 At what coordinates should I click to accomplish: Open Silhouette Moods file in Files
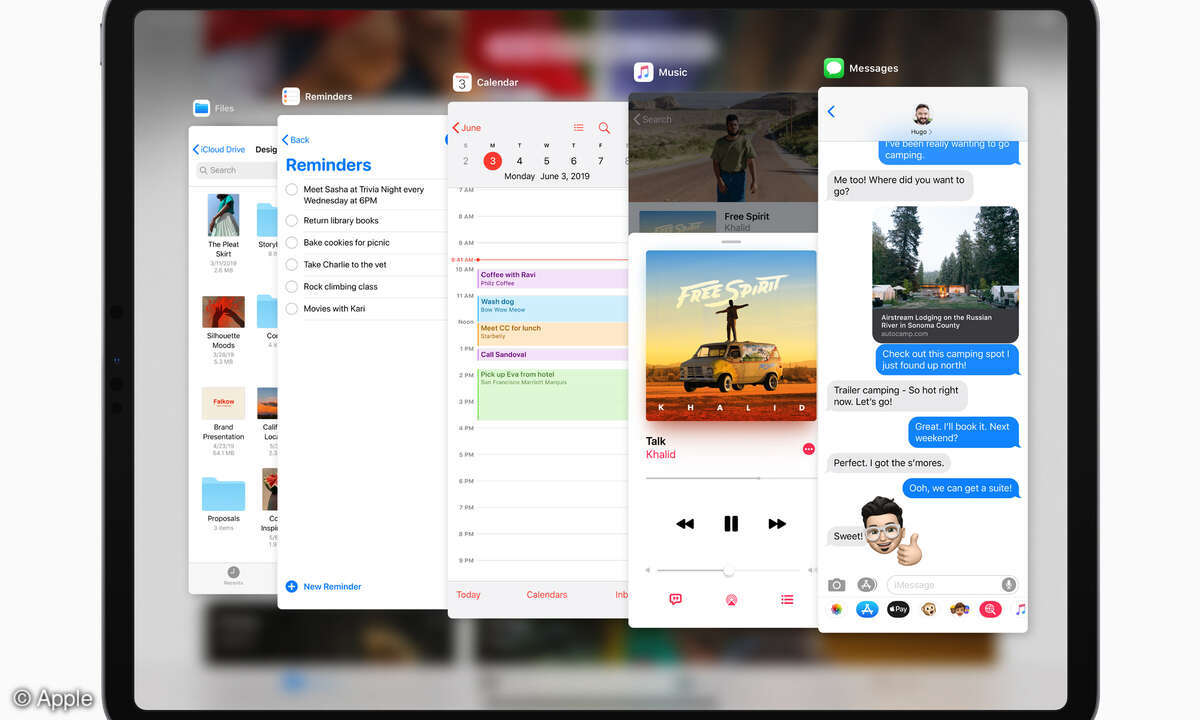tap(223, 312)
